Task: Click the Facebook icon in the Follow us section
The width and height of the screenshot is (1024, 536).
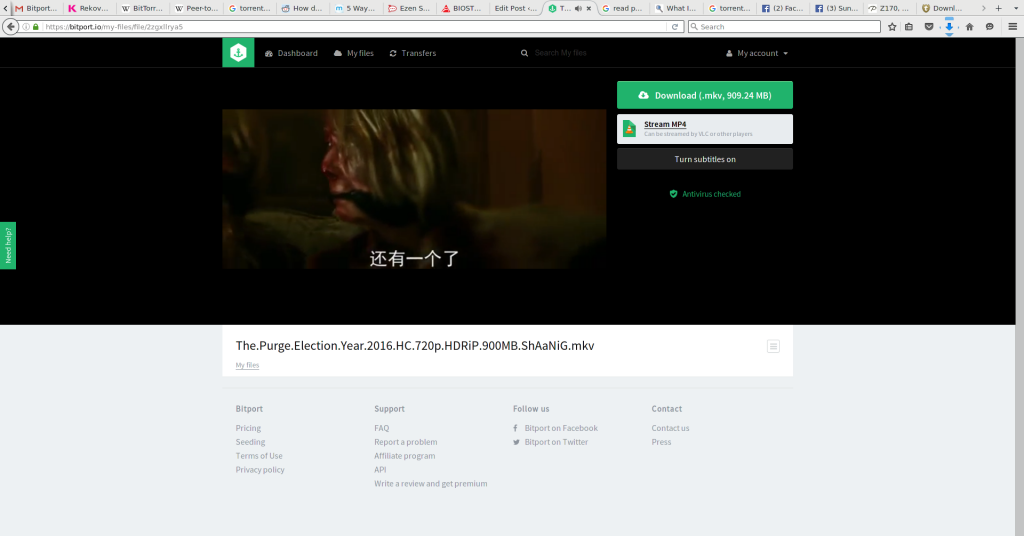Action: (515, 428)
